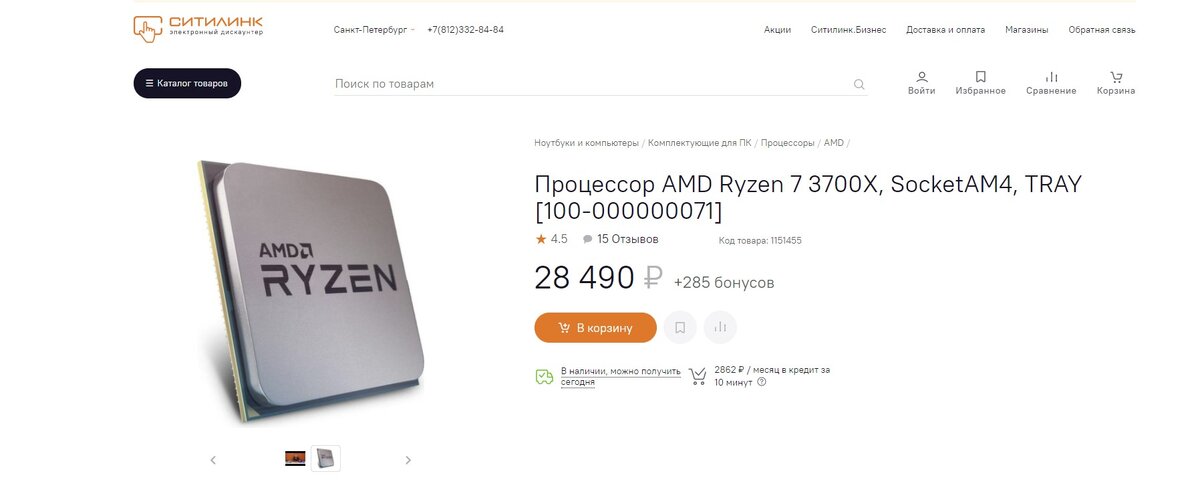Open the Акции menu item
The width and height of the screenshot is (1200, 500).
tap(777, 30)
